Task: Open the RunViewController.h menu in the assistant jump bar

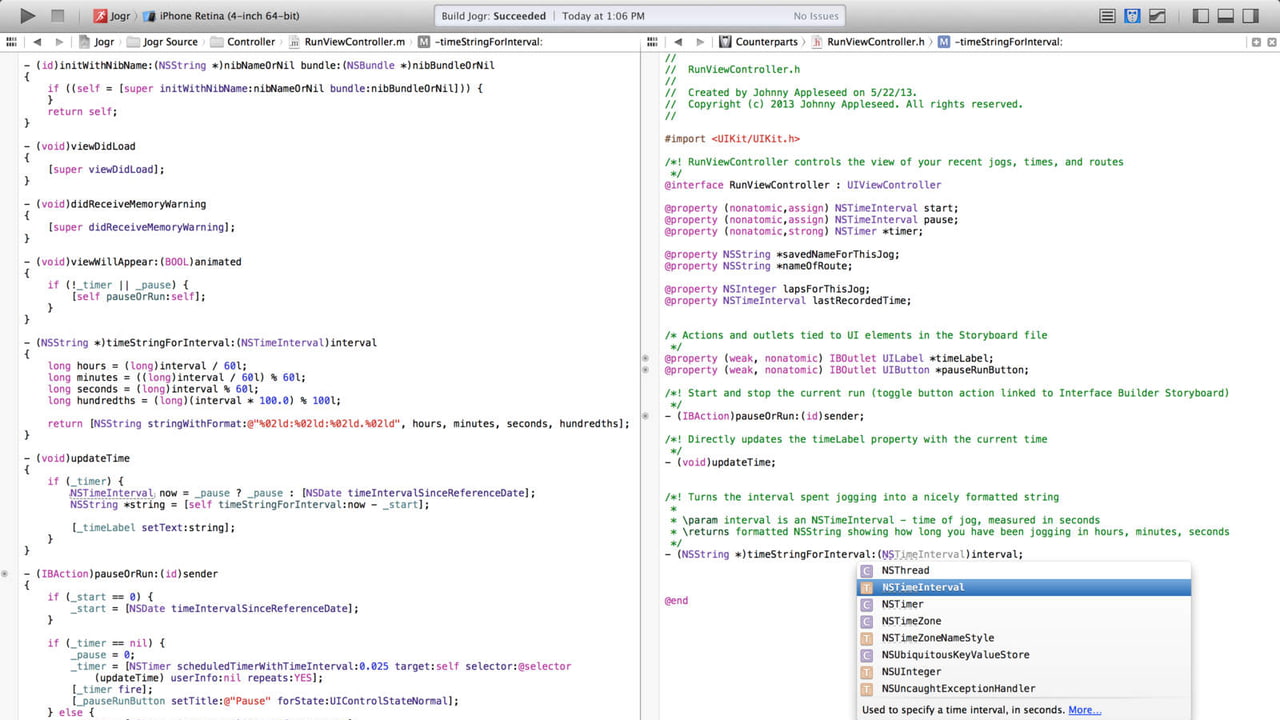Action: click(868, 42)
